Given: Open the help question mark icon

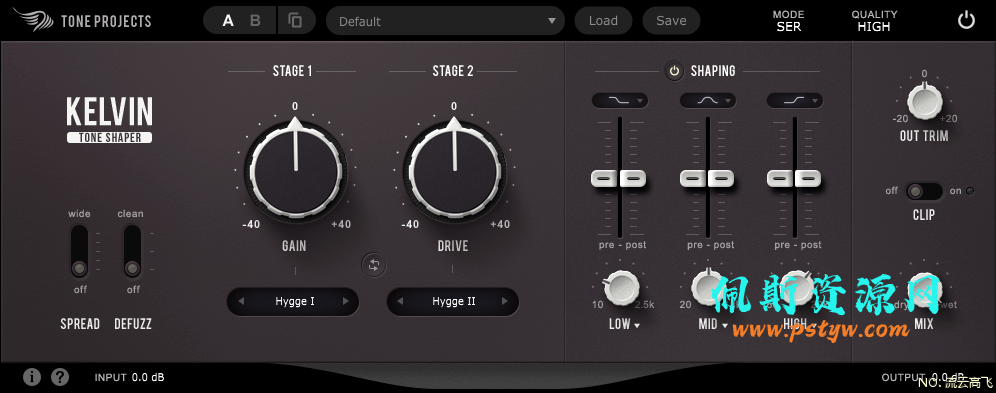Looking at the screenshot, I should (x=60, y=377).
